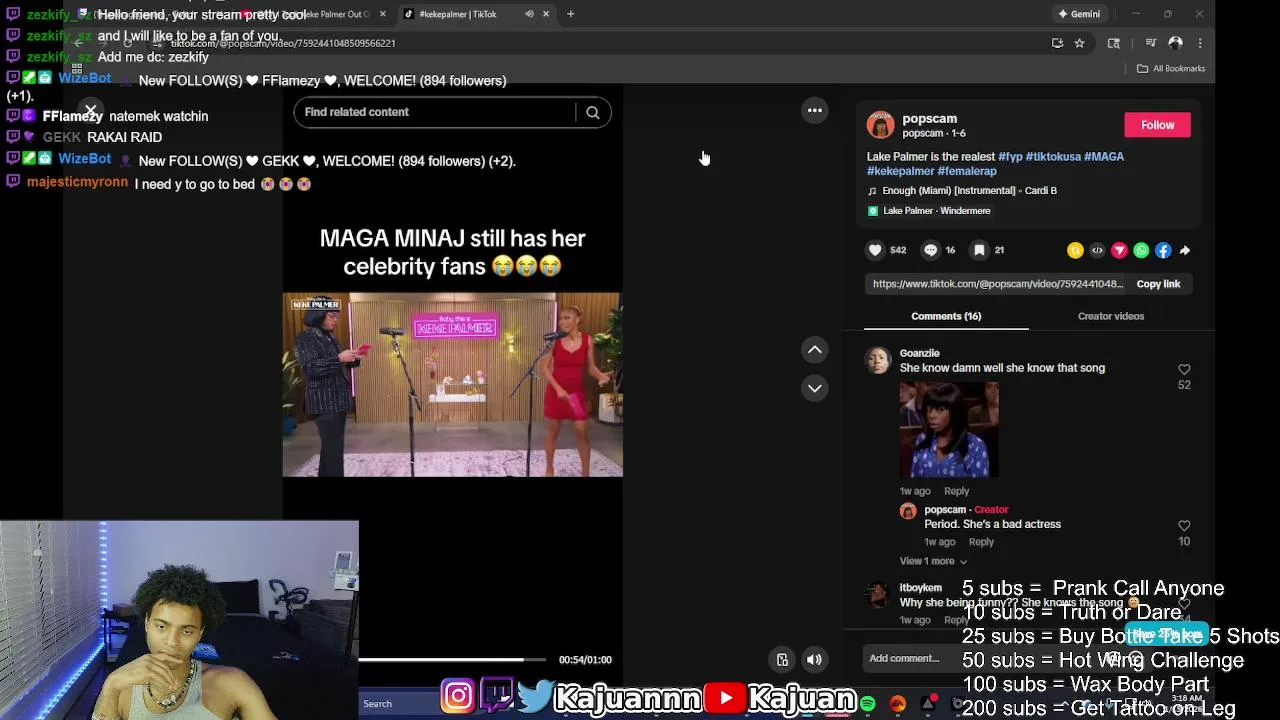Click the yellow repost icon

coord(1075,250)
